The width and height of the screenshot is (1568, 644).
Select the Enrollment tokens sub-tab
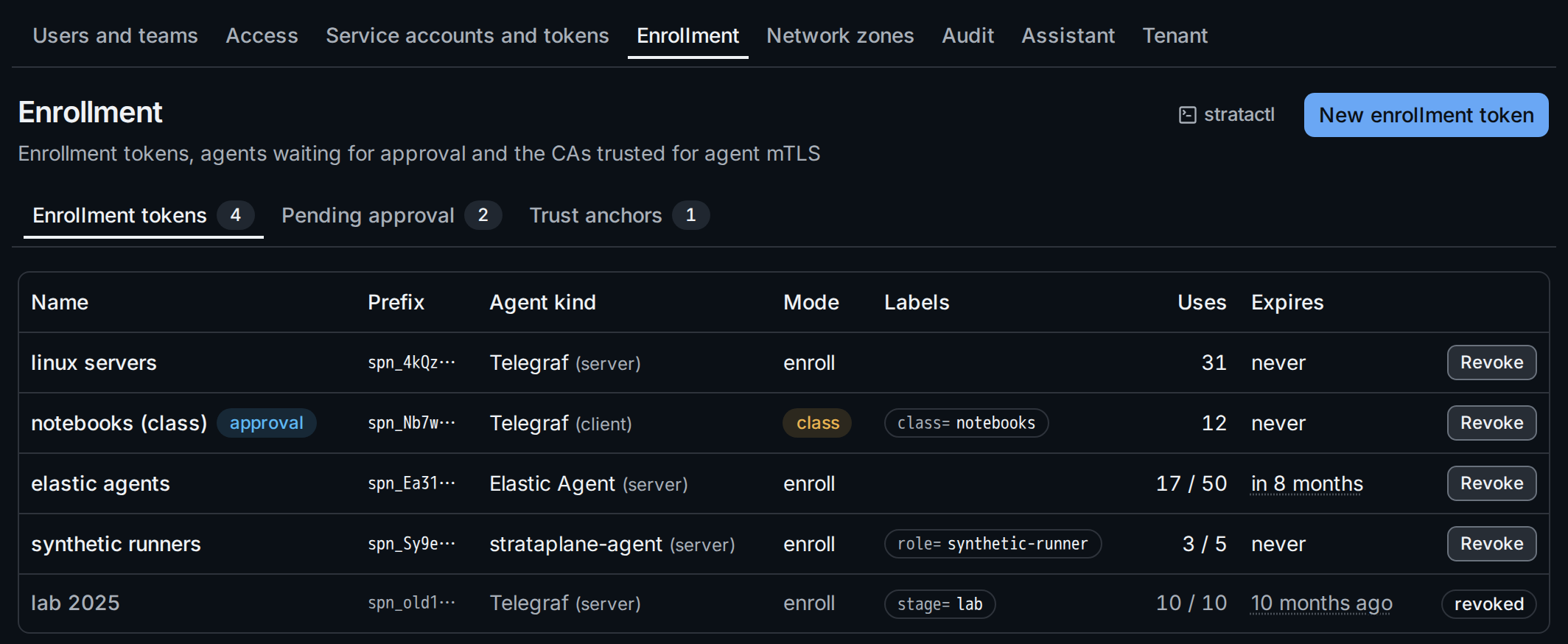[x=143, y=215]
